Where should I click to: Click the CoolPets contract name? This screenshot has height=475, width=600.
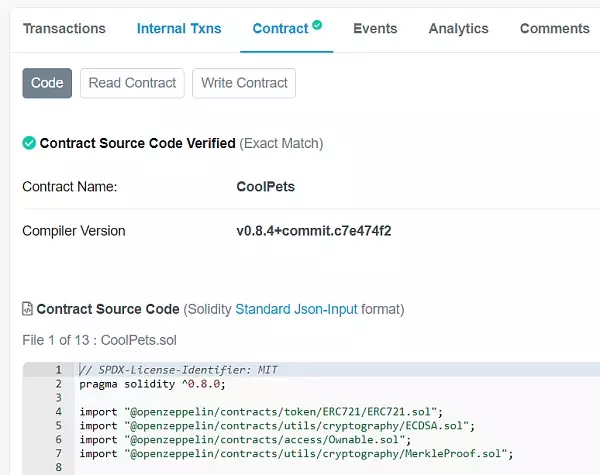pos(265,186)
